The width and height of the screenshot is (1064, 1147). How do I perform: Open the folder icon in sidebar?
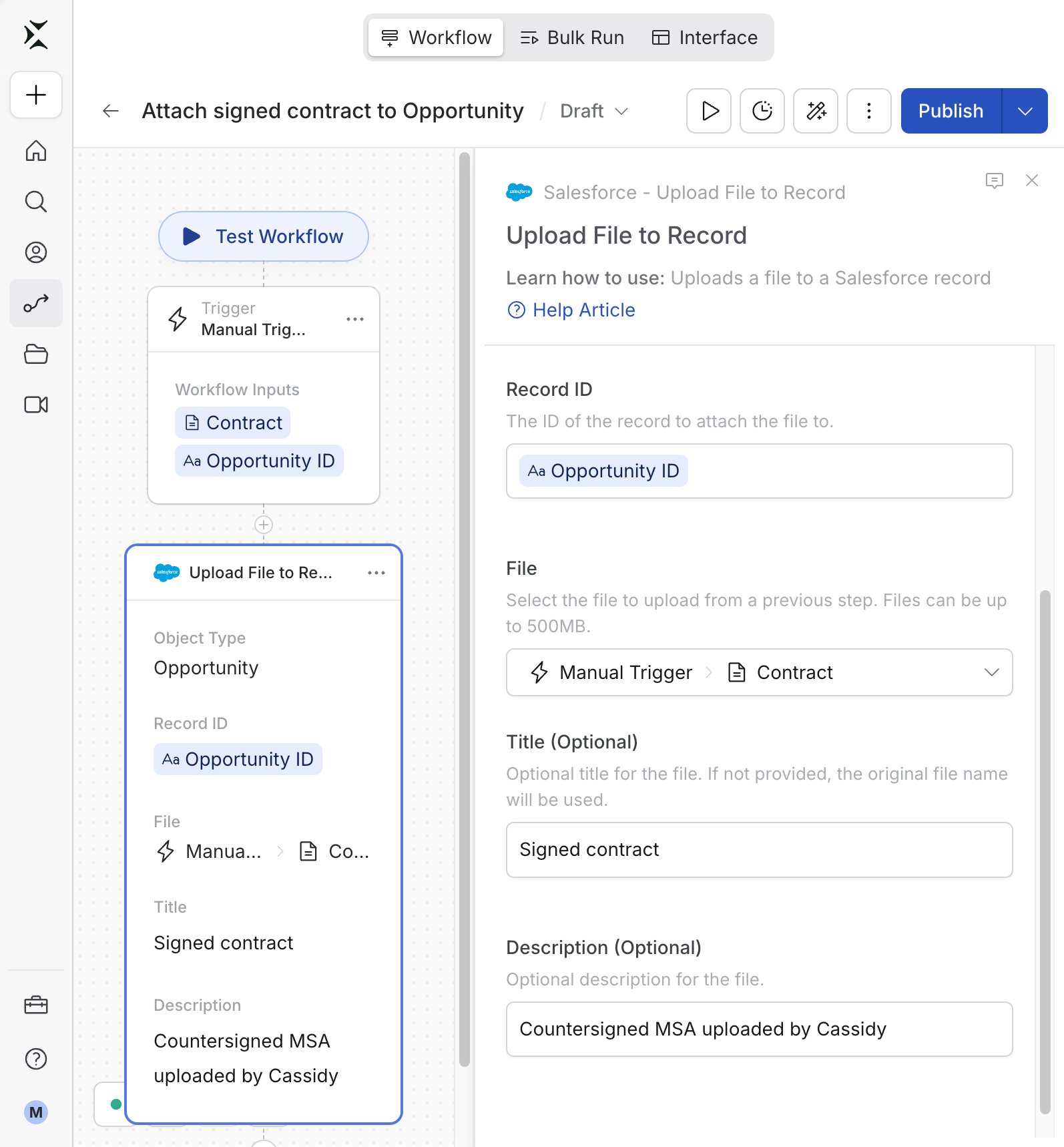click(36, 354)
